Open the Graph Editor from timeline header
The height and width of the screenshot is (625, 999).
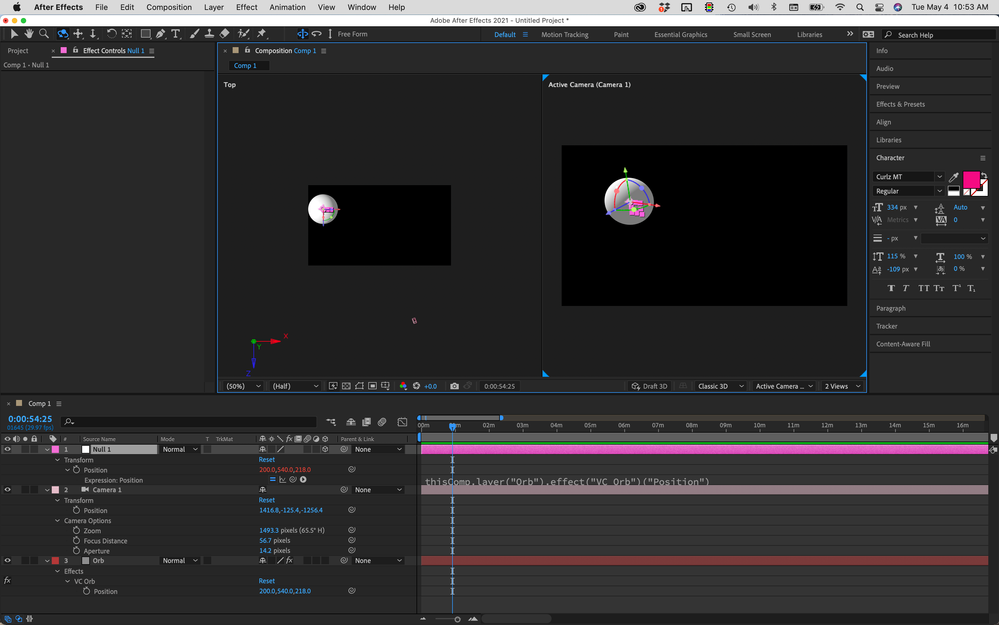402,422
